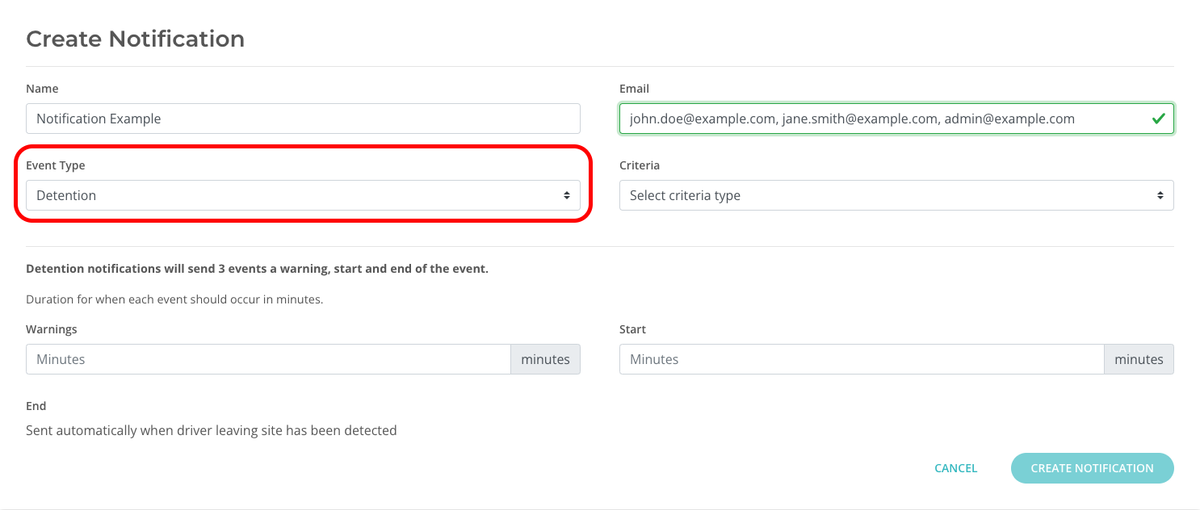Click the Email field label

click(634, 89)
